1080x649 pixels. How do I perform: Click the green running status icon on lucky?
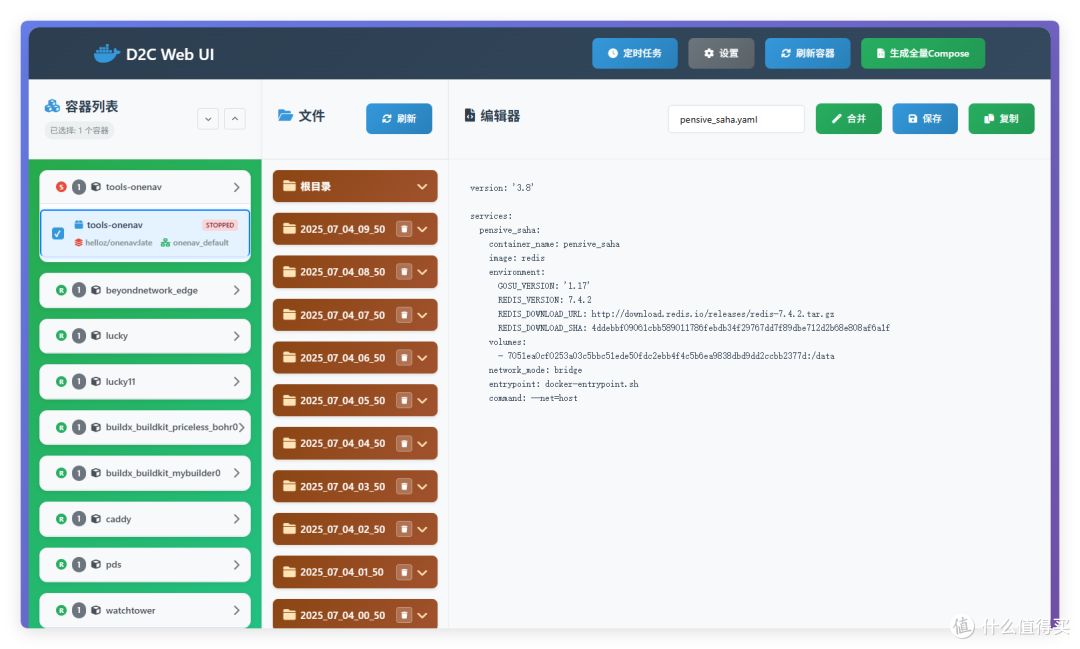tap(61, 336)
